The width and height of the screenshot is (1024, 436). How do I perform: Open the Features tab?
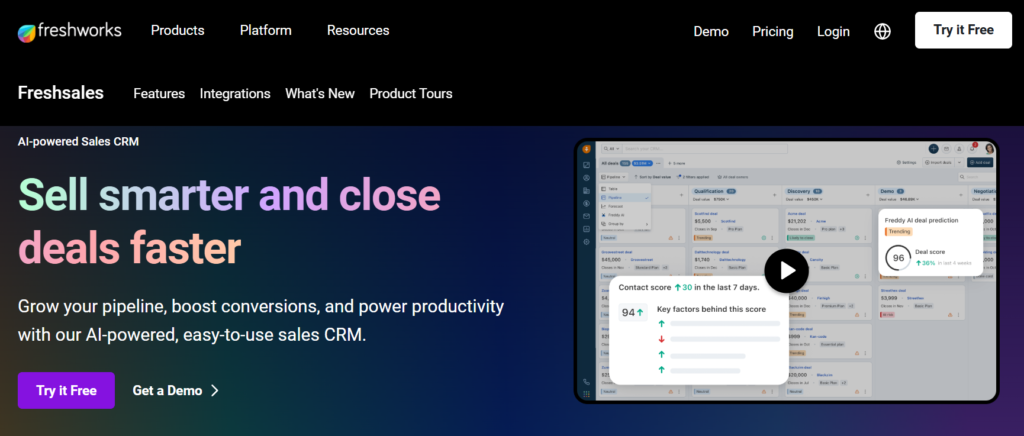tap(159, 93)
